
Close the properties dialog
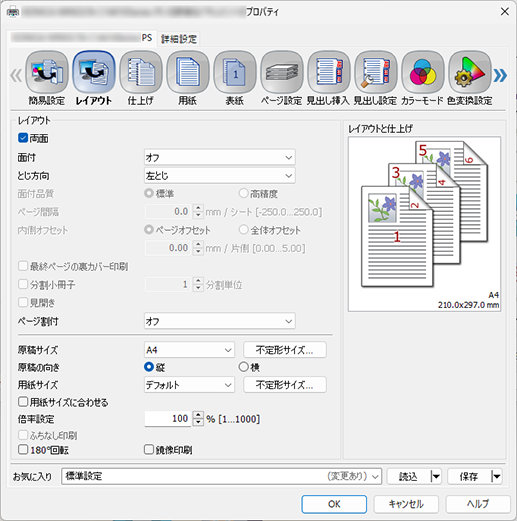(505, 12)
